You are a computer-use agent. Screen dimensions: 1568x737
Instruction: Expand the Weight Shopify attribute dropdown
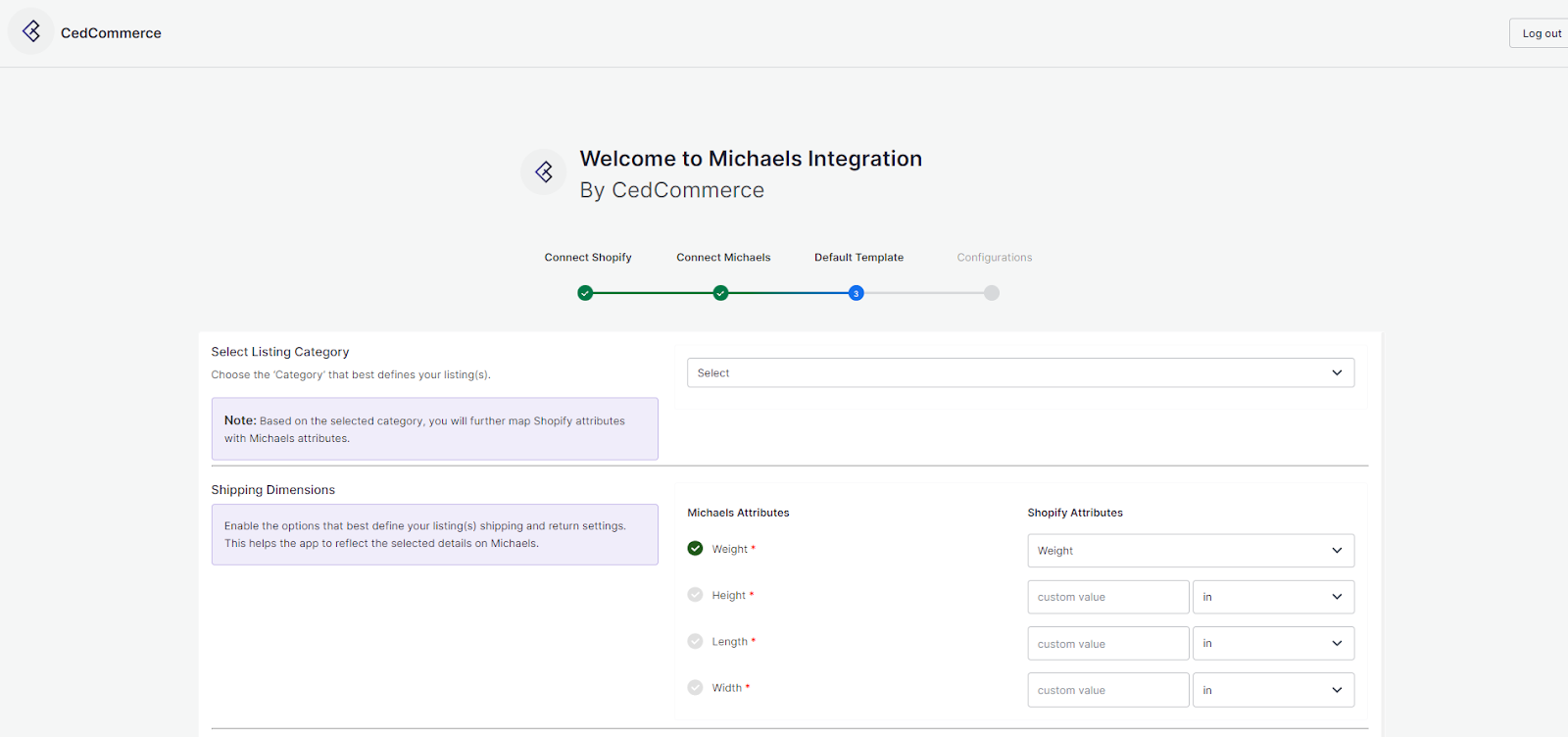pyautogui.click(x=1190, y=551)
